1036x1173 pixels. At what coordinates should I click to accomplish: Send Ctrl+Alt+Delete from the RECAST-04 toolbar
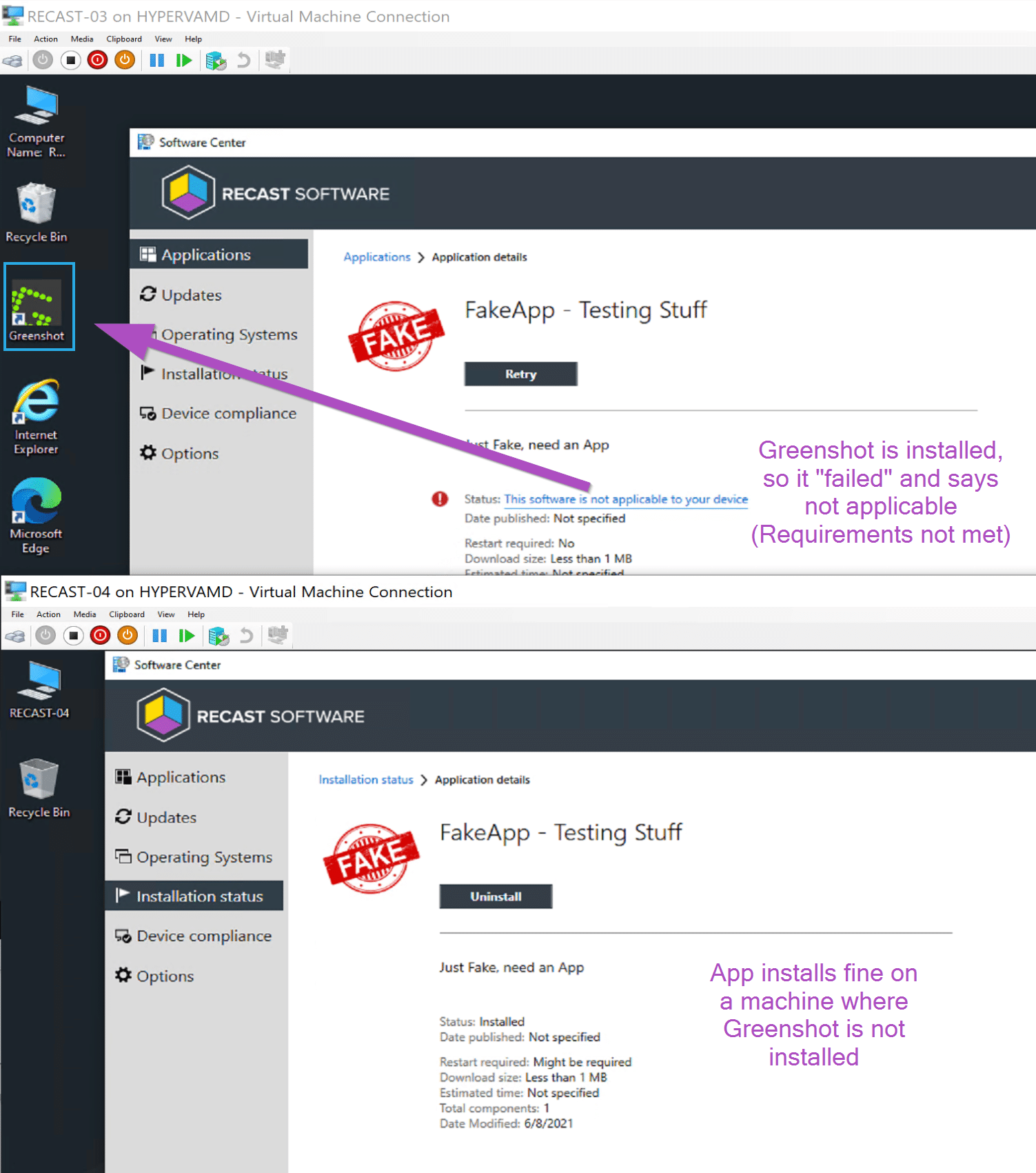(x=15, y=636)
